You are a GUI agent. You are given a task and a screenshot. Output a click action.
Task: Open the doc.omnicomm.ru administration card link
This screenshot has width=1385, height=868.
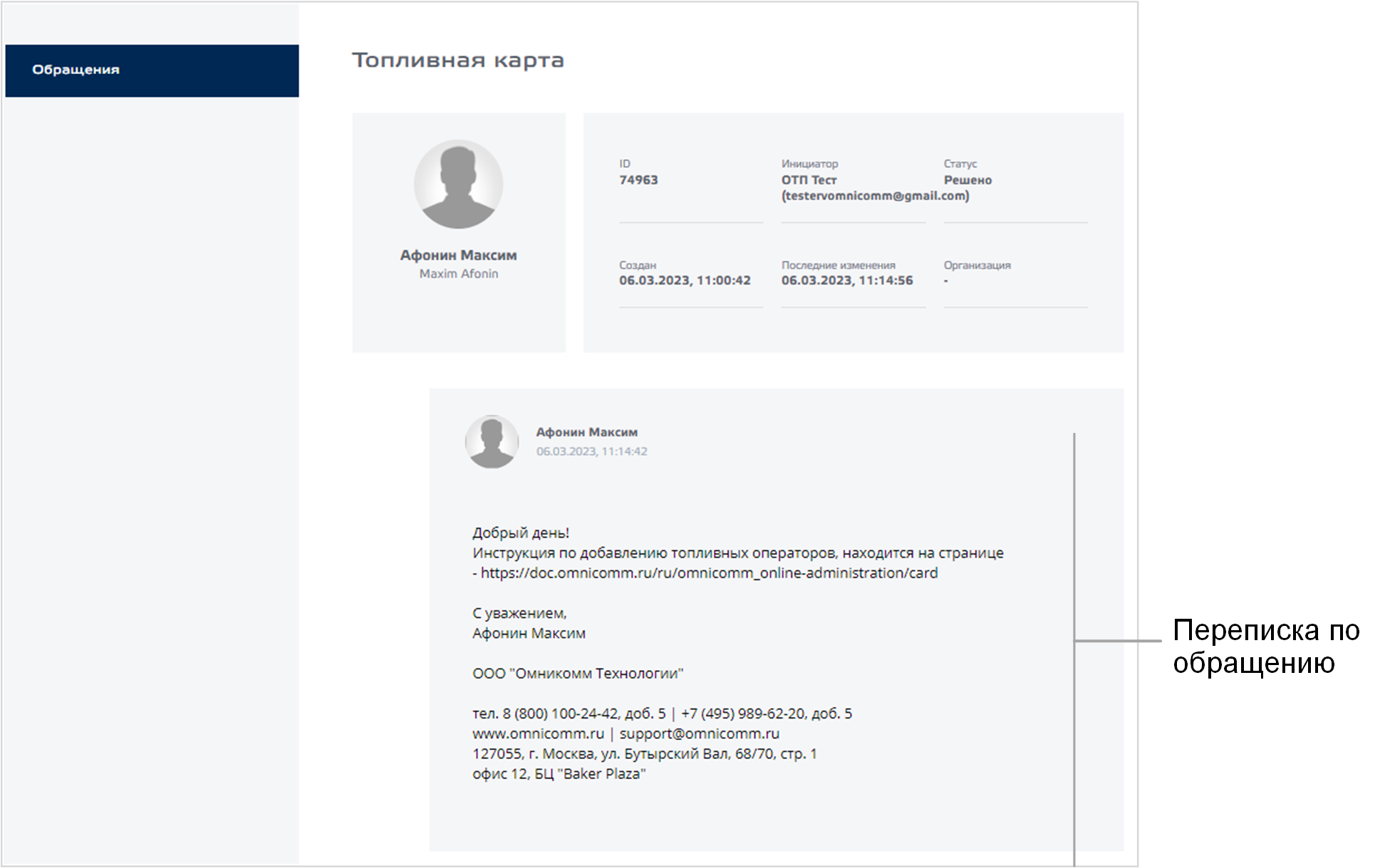709,573
